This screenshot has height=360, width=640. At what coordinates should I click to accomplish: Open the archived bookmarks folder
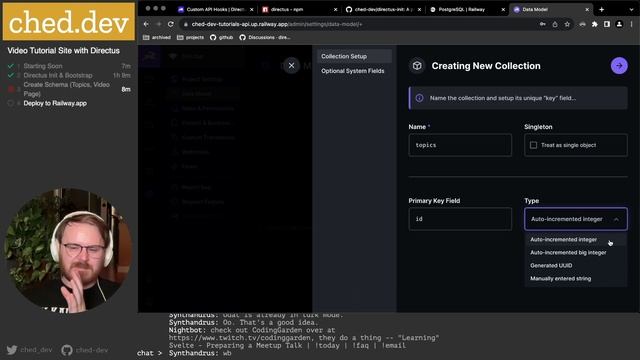[157, 38]
